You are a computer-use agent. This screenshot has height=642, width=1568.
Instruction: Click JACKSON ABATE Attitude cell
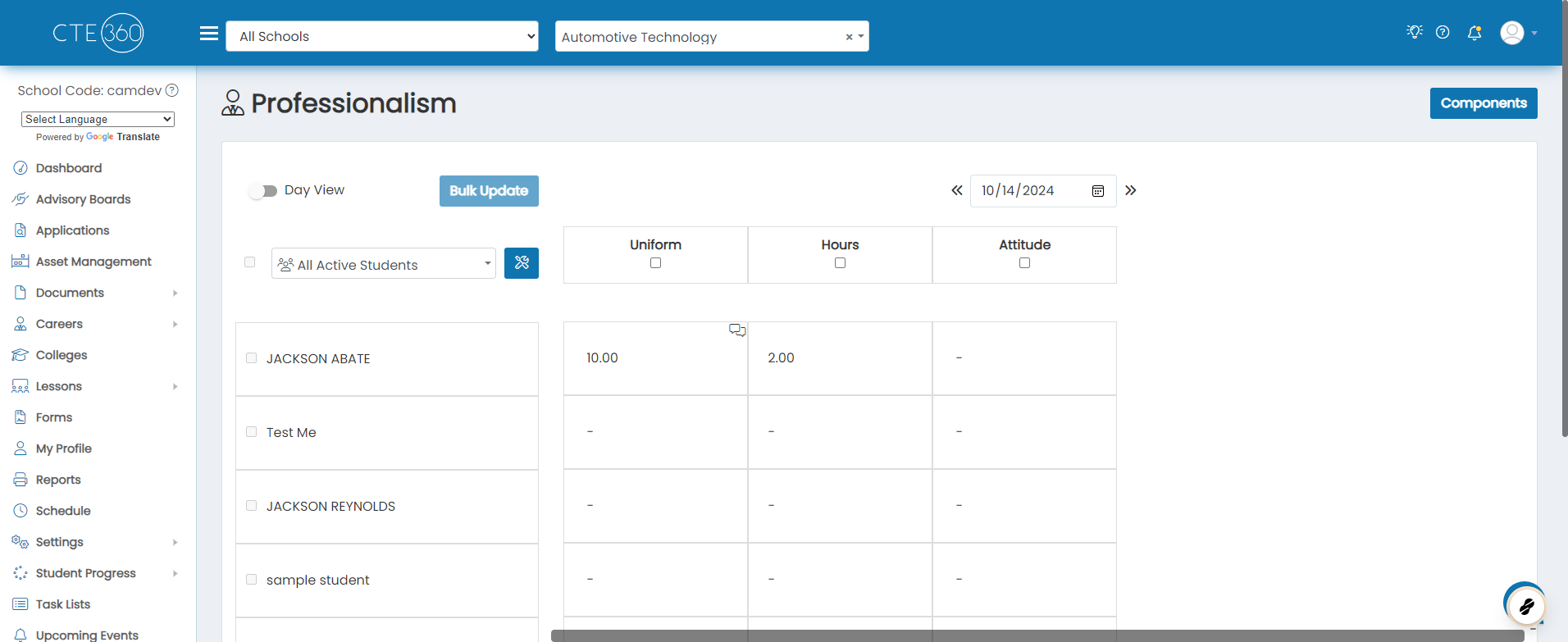pyautogui.click(x=1024, y=358)
